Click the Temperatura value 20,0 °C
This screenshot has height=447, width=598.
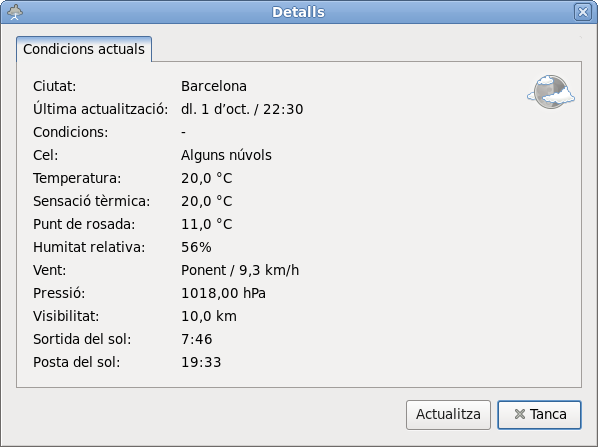[x=206, y=178]
